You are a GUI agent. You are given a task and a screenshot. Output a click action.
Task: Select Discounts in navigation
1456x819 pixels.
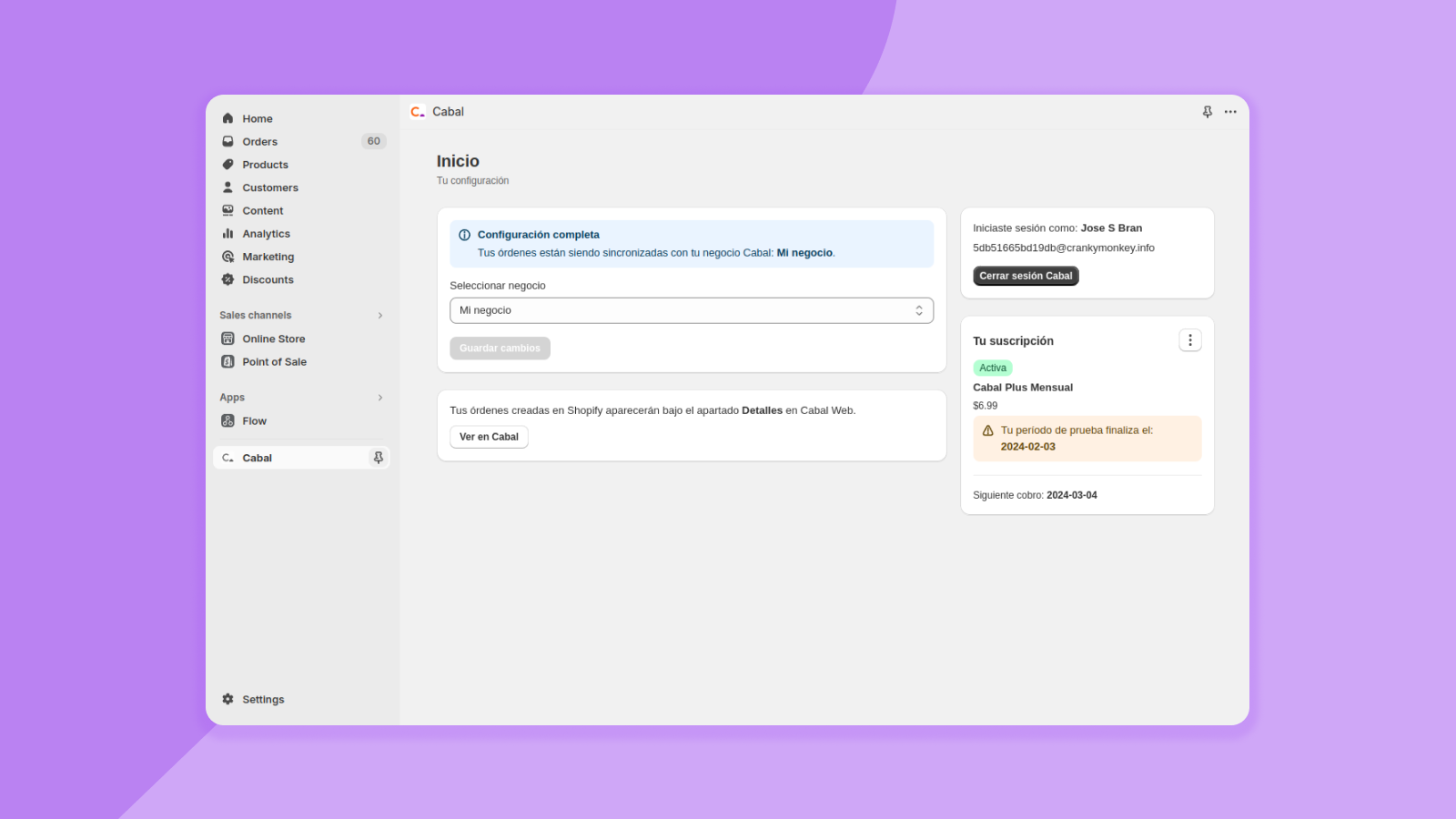click(x=268, y=279)
